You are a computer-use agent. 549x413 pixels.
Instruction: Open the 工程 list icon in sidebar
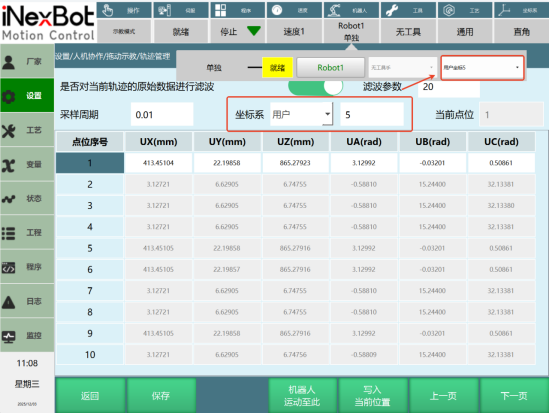[9, 233]
